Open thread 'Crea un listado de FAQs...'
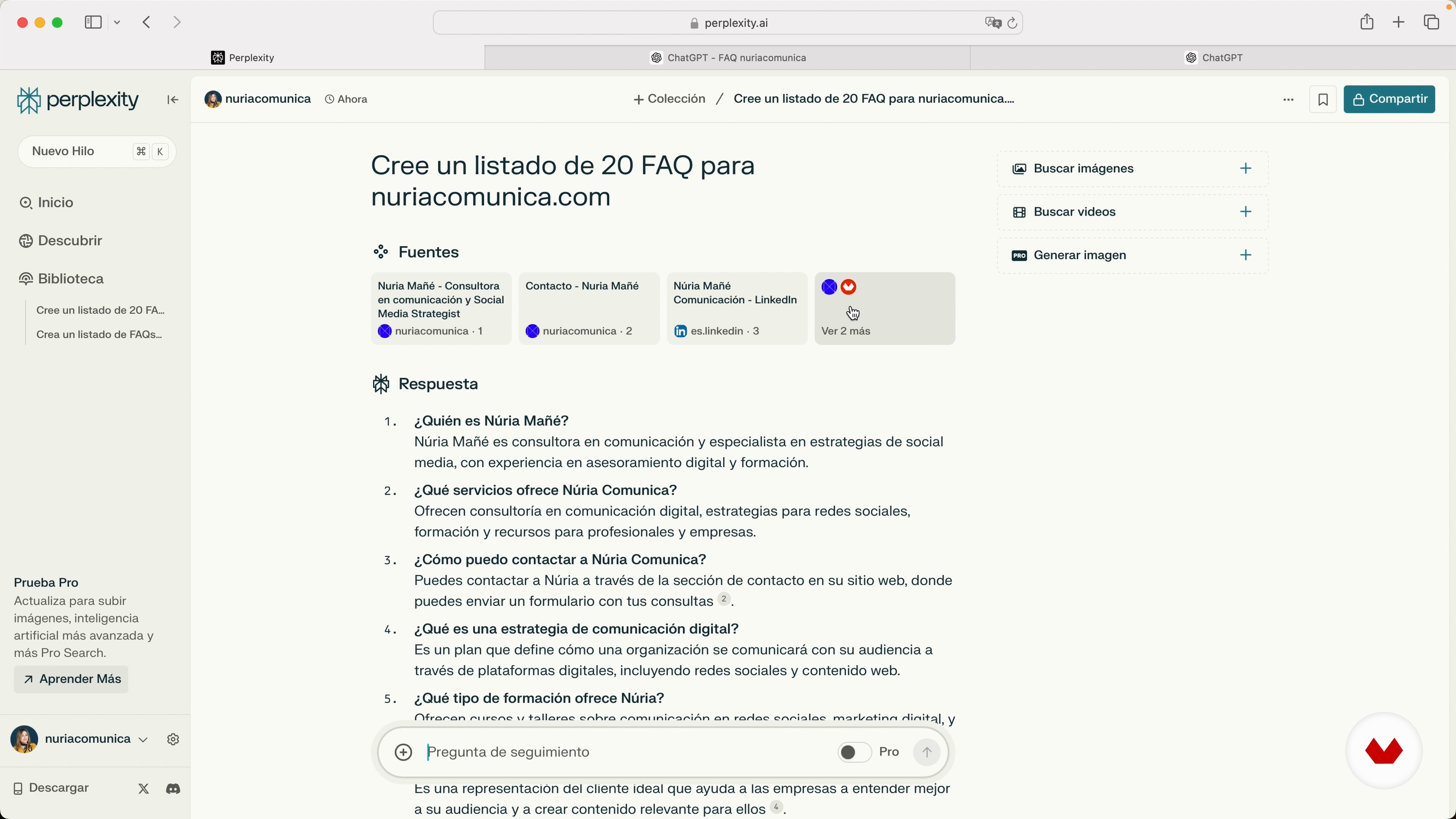The height and width of the screenshot is (819, 1456). pos(99,334)
